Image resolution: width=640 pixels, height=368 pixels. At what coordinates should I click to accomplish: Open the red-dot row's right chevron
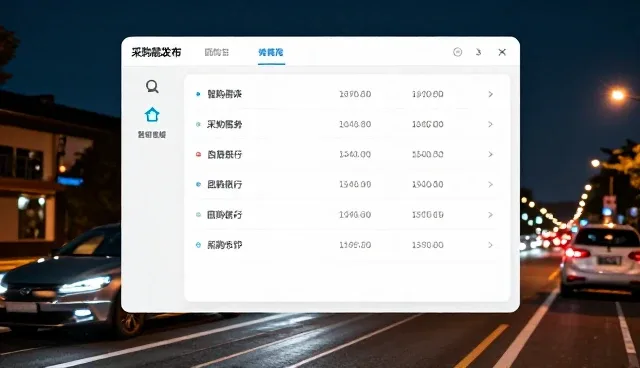491,154
